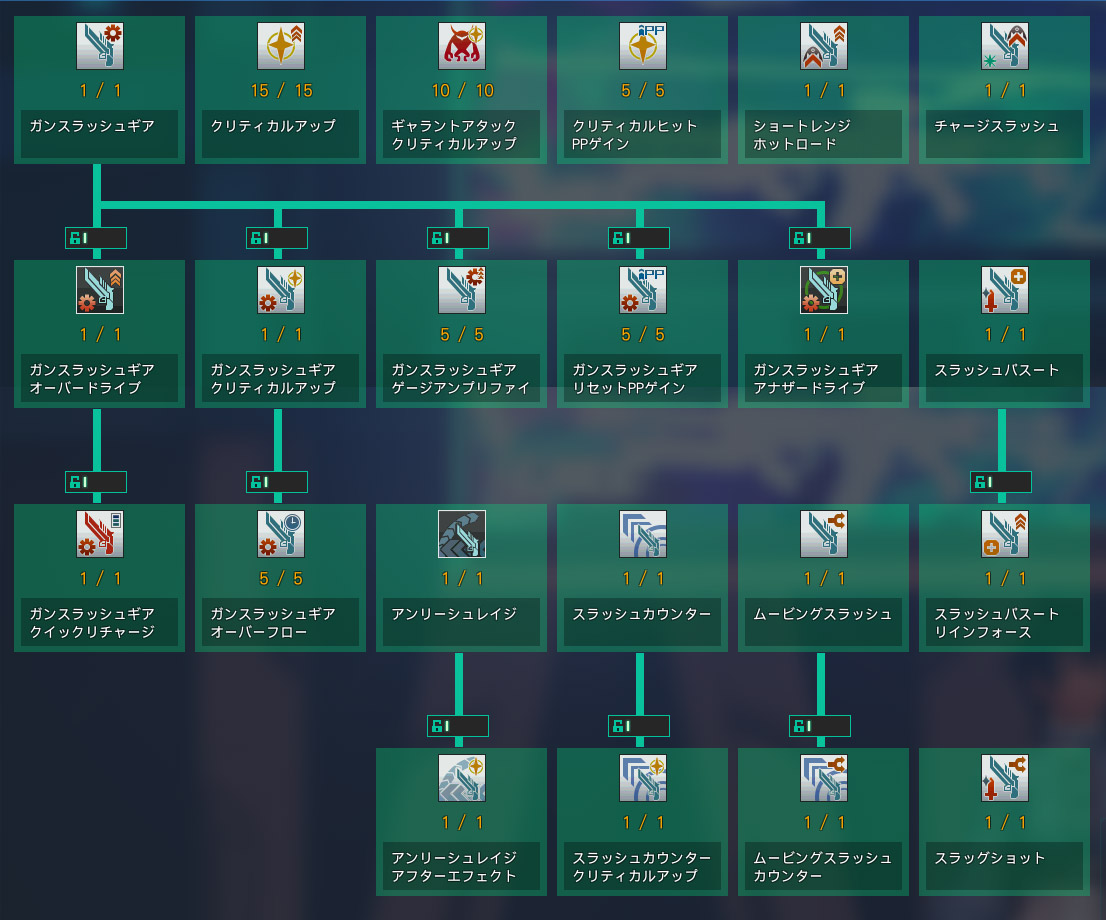This screenshot has width=1106, height=920.
Task: Click the ガンスラッシュギア アナザードライブ icon
Action: tap(824, 290)
